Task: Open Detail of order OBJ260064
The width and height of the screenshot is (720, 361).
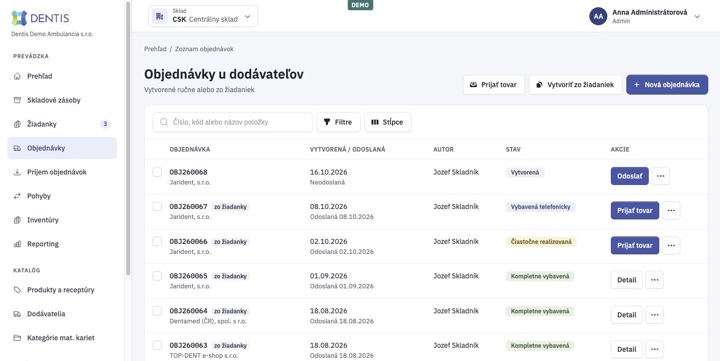Action: coord(626,315)
